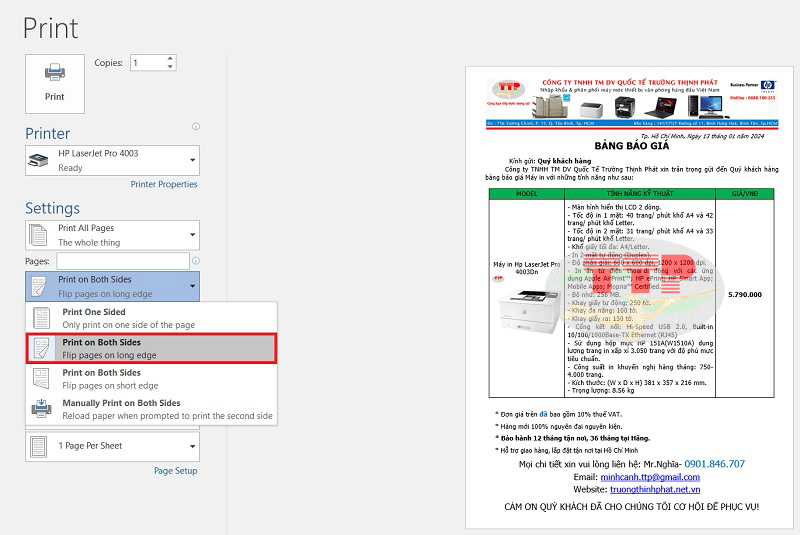Click the Print All Pages document icon

pyautogui.click(x=38, y=235)
